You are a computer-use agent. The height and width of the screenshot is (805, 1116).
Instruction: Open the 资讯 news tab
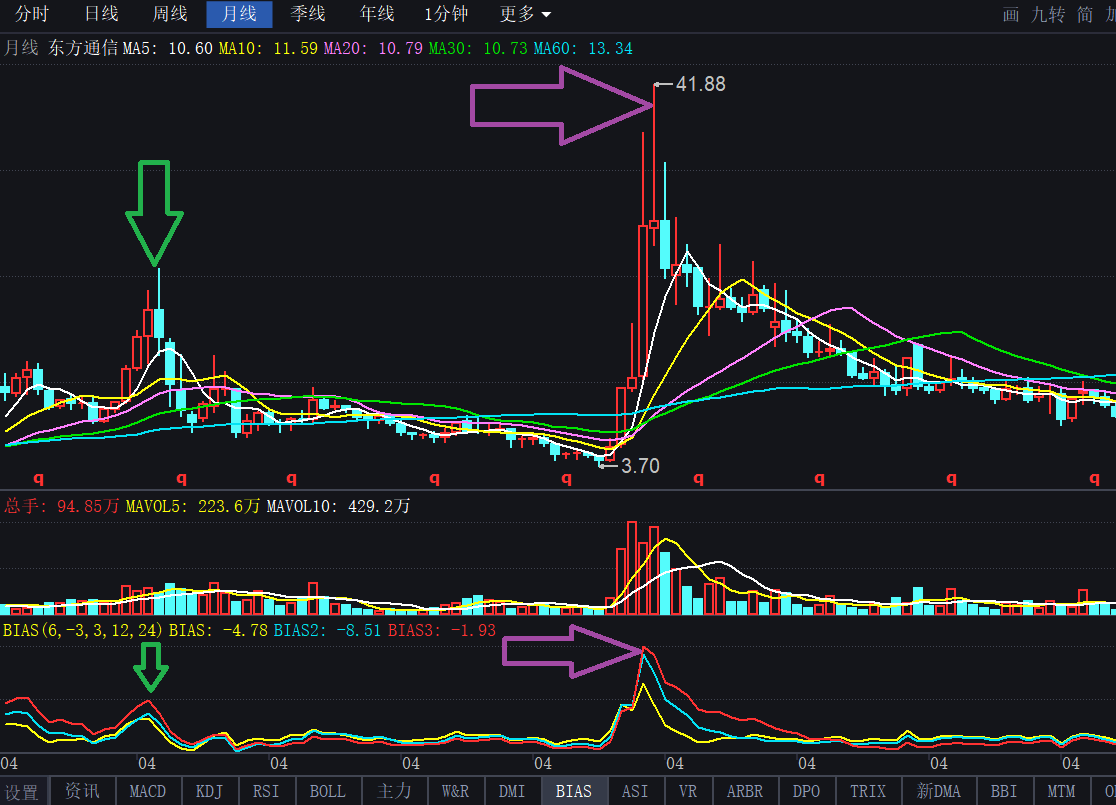click(x=82, y=791)
